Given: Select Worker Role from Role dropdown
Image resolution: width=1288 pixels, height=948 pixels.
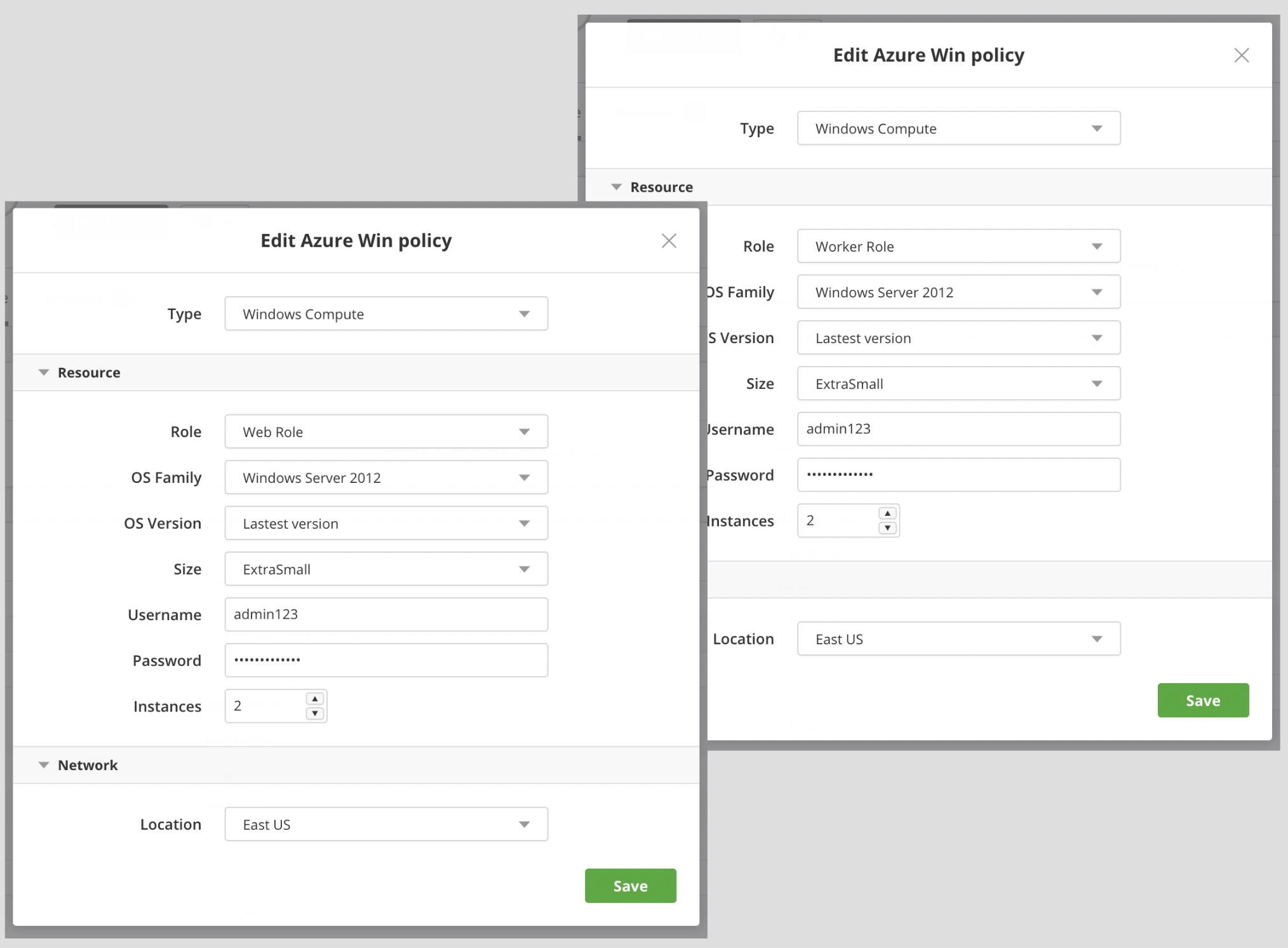Looking at the screenshot, I should 958,245.
